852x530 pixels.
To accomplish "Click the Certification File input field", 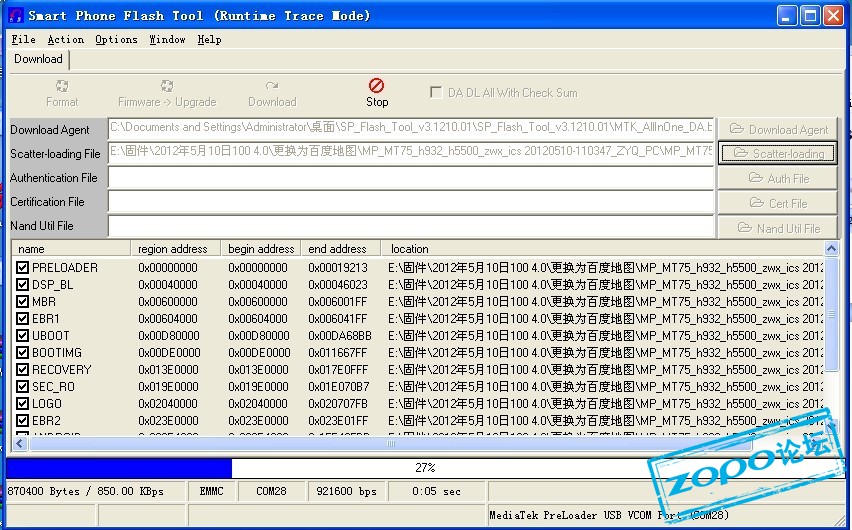I will 411,202.
